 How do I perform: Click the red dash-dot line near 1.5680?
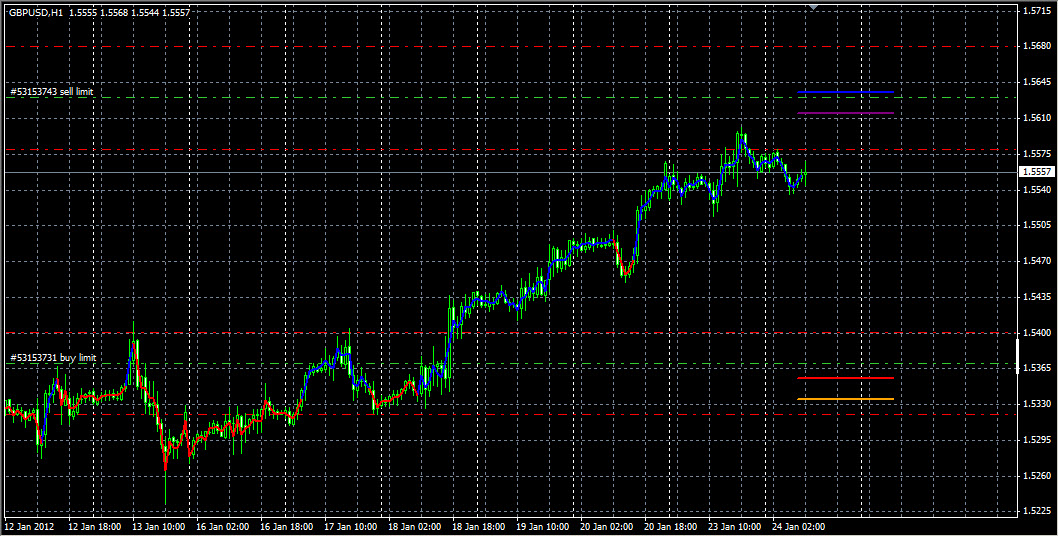pos(511,47)
